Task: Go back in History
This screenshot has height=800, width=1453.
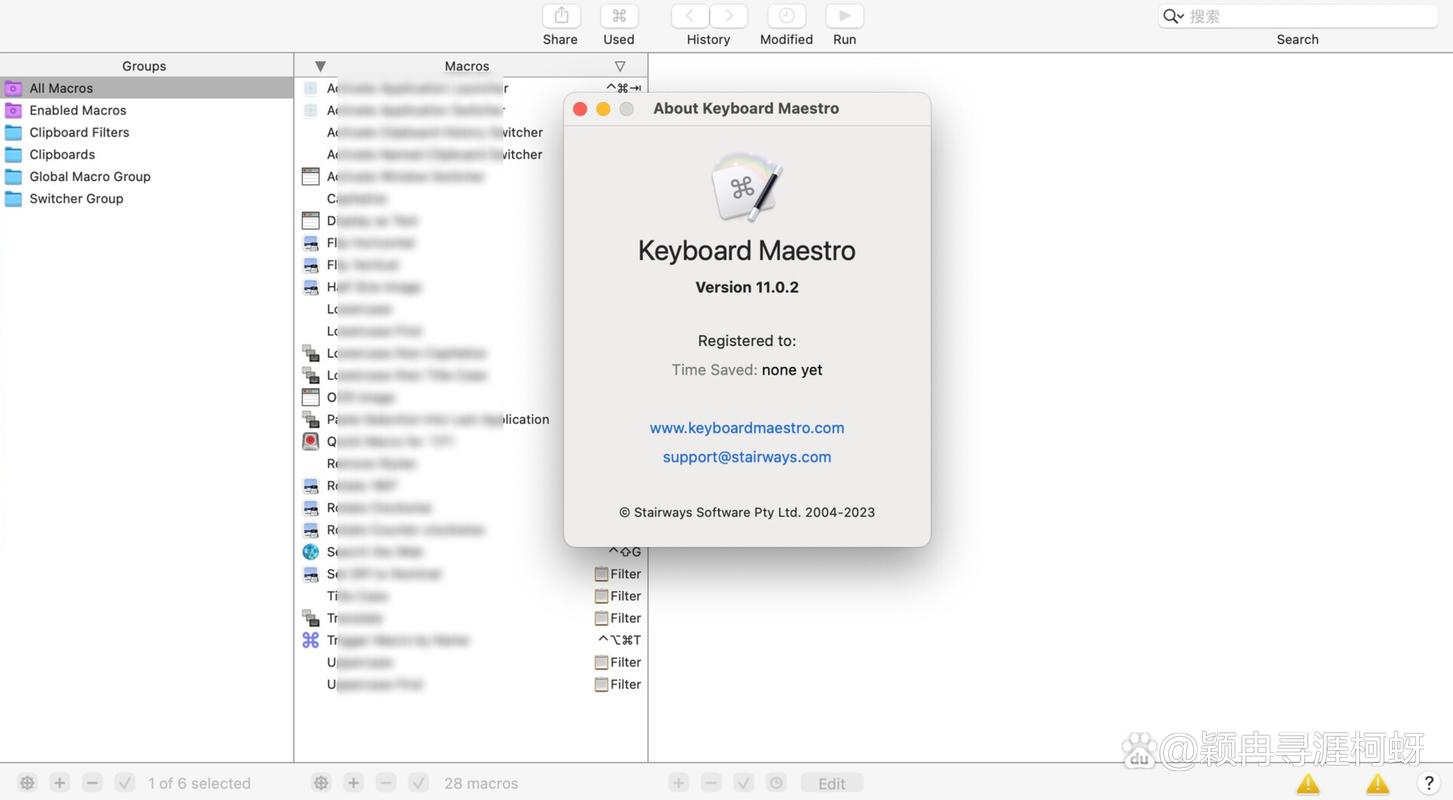Action: pos(690,16)
